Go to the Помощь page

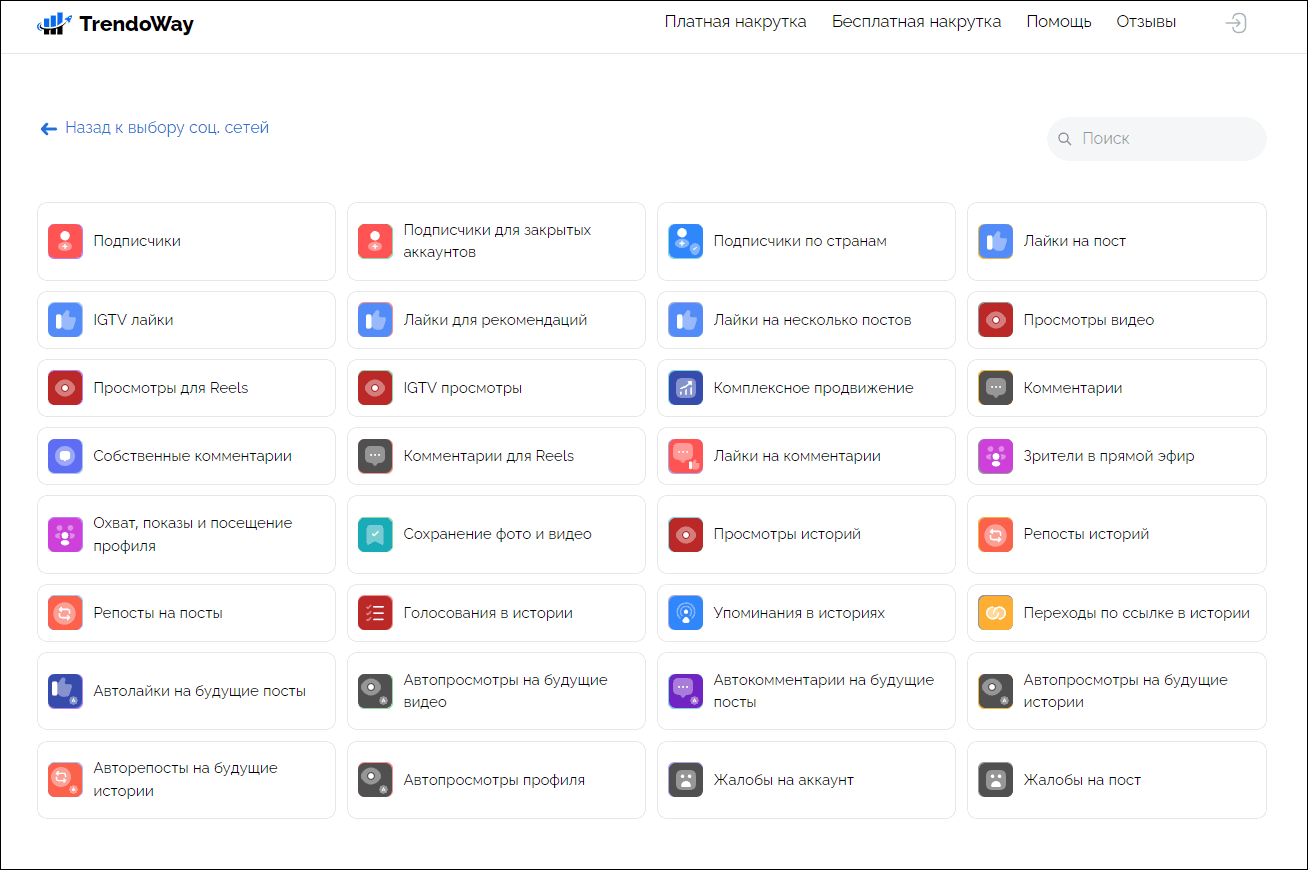[1059, 22]
